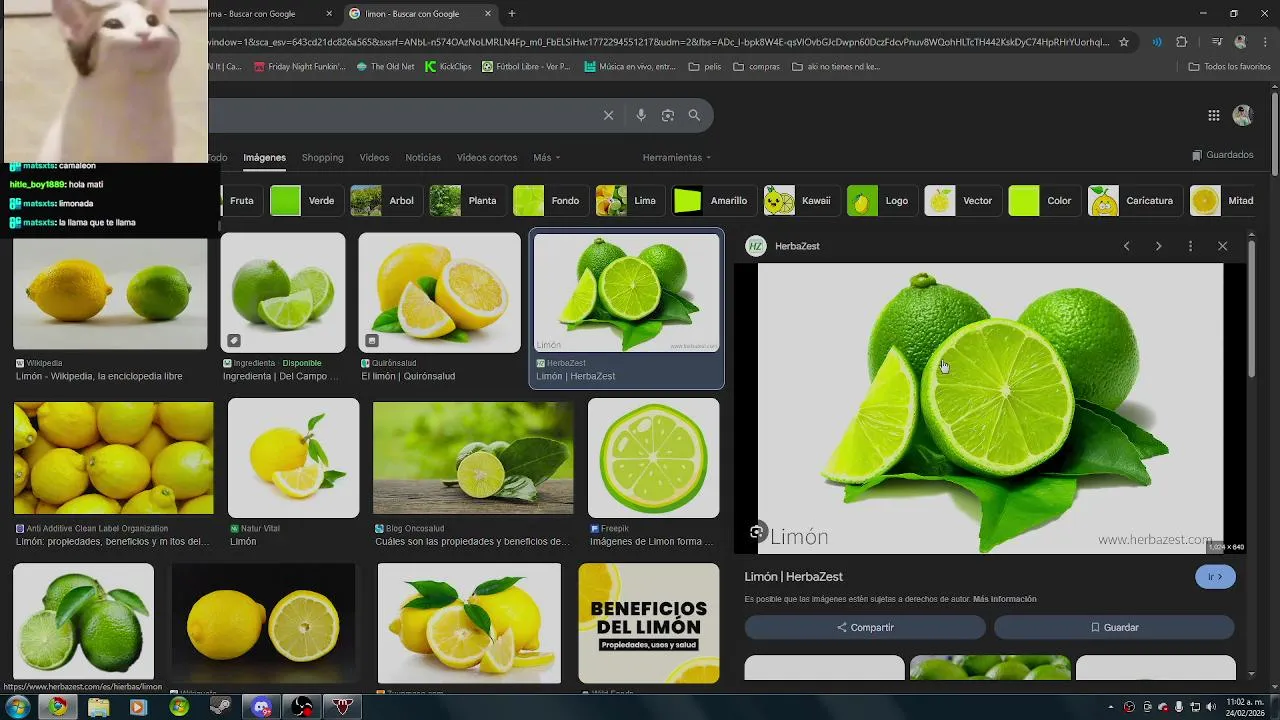The width and height of the screenshot is (1280, 720).
Task: Open the preview panel more-options menu
Action: pyautogui.click(x=1190, y=246)
